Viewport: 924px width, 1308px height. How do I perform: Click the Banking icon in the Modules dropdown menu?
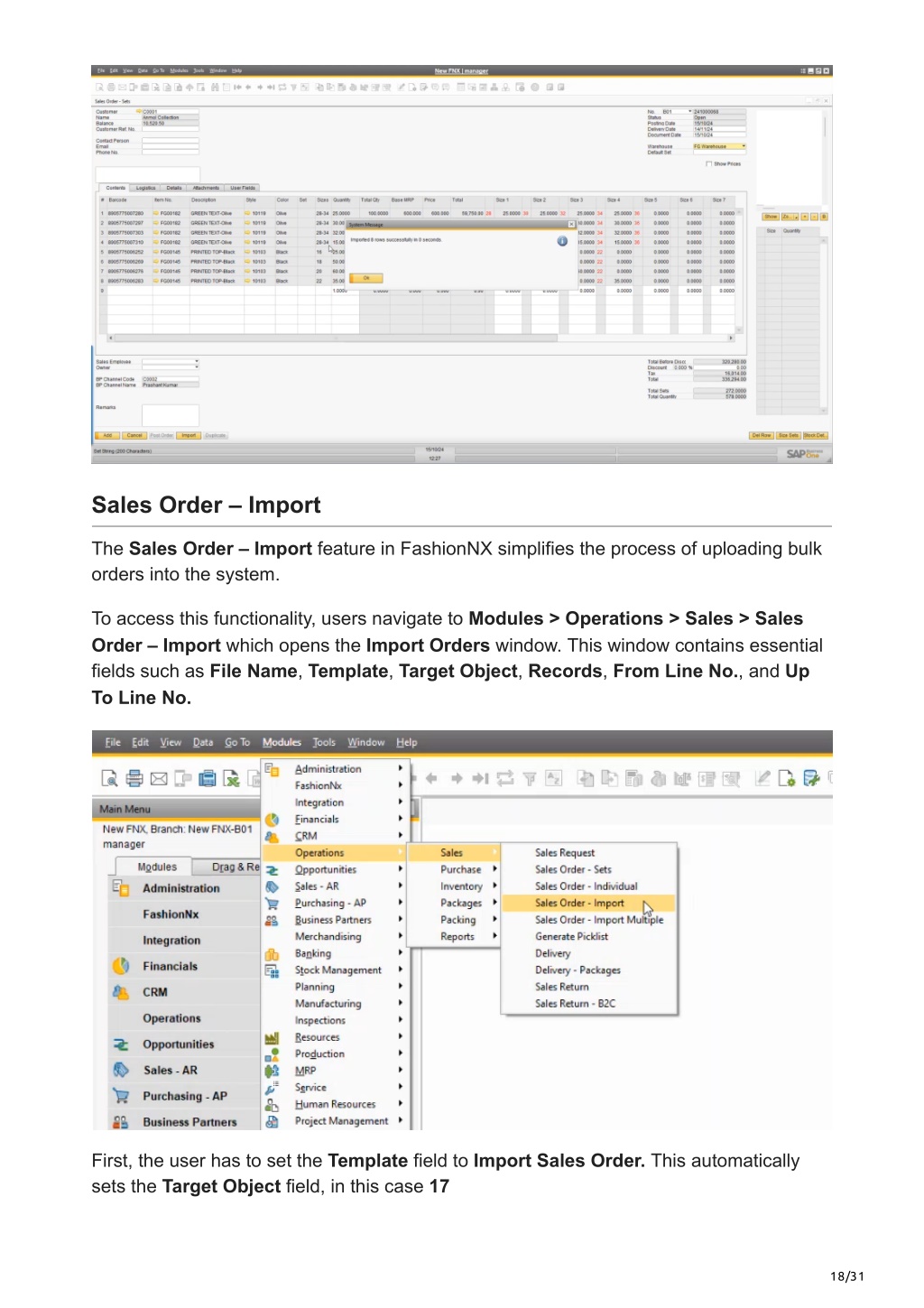pos(272,954)
